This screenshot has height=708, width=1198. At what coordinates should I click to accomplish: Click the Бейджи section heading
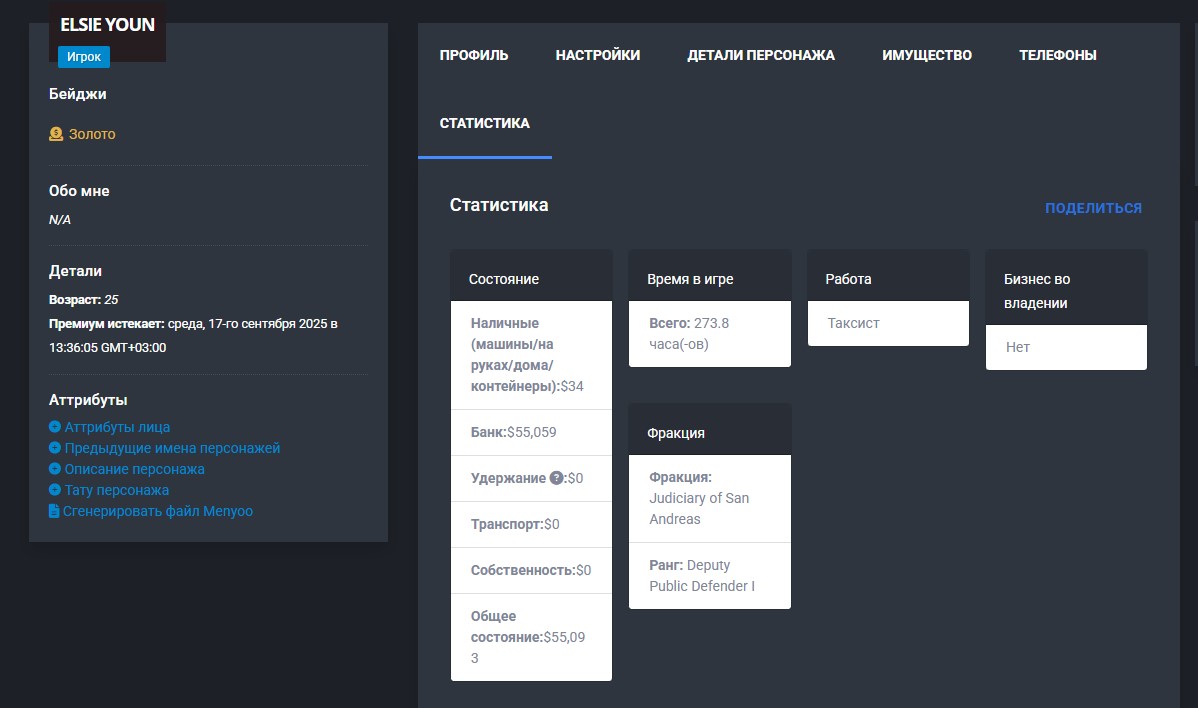pyautogui.click(x=78, y=94)
